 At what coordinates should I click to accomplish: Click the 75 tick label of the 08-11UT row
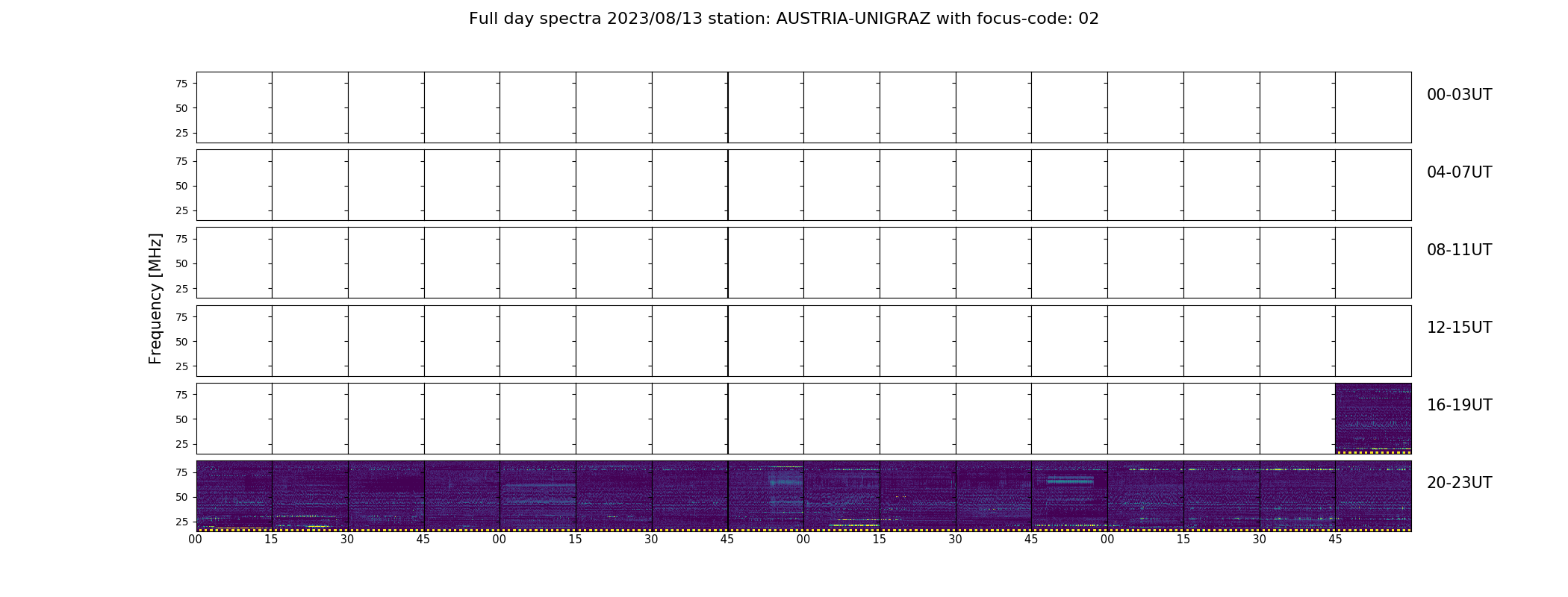[181, 239]
